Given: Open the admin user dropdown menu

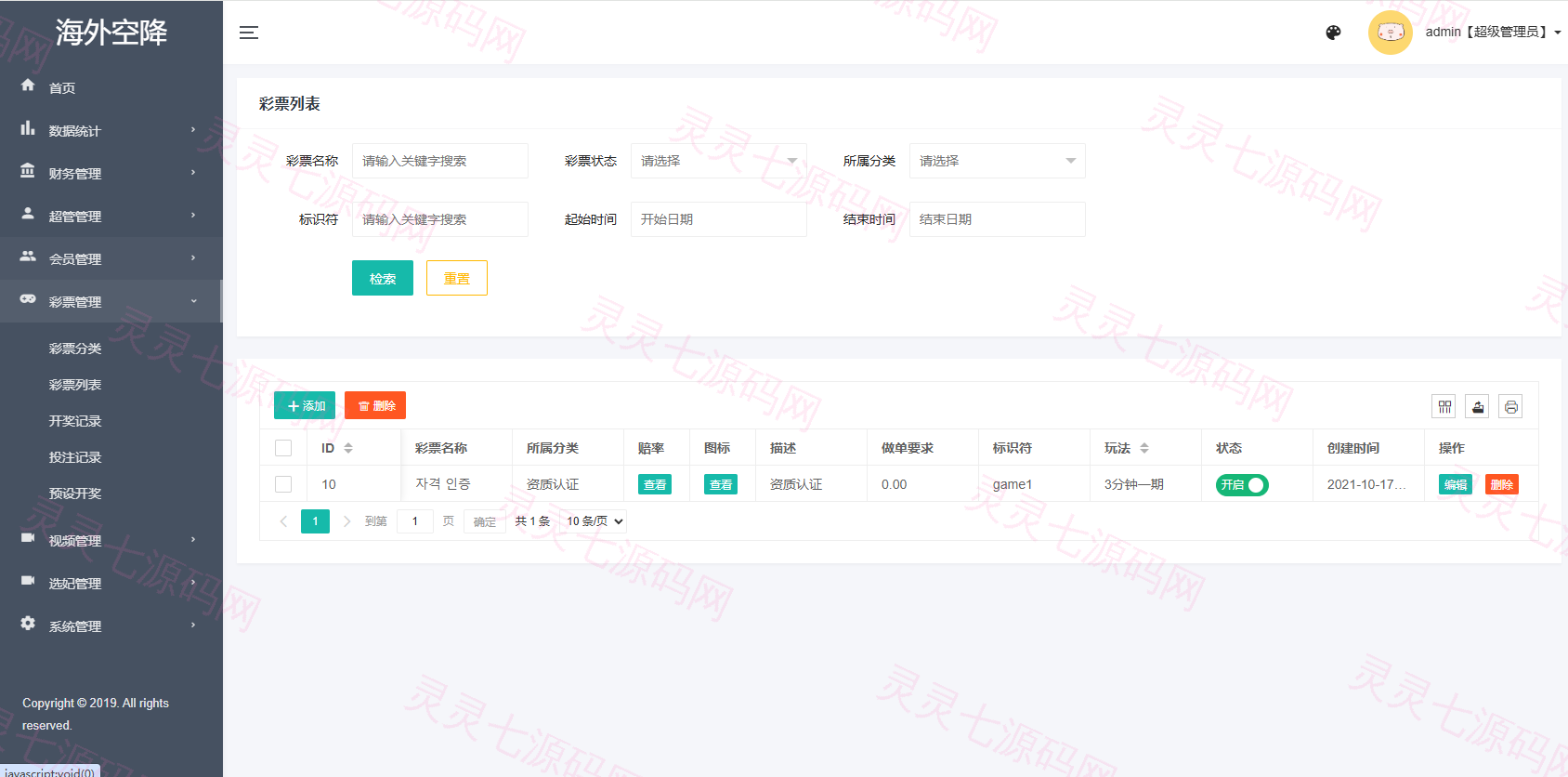Looking at the screenshot, I should point(1493,33).
